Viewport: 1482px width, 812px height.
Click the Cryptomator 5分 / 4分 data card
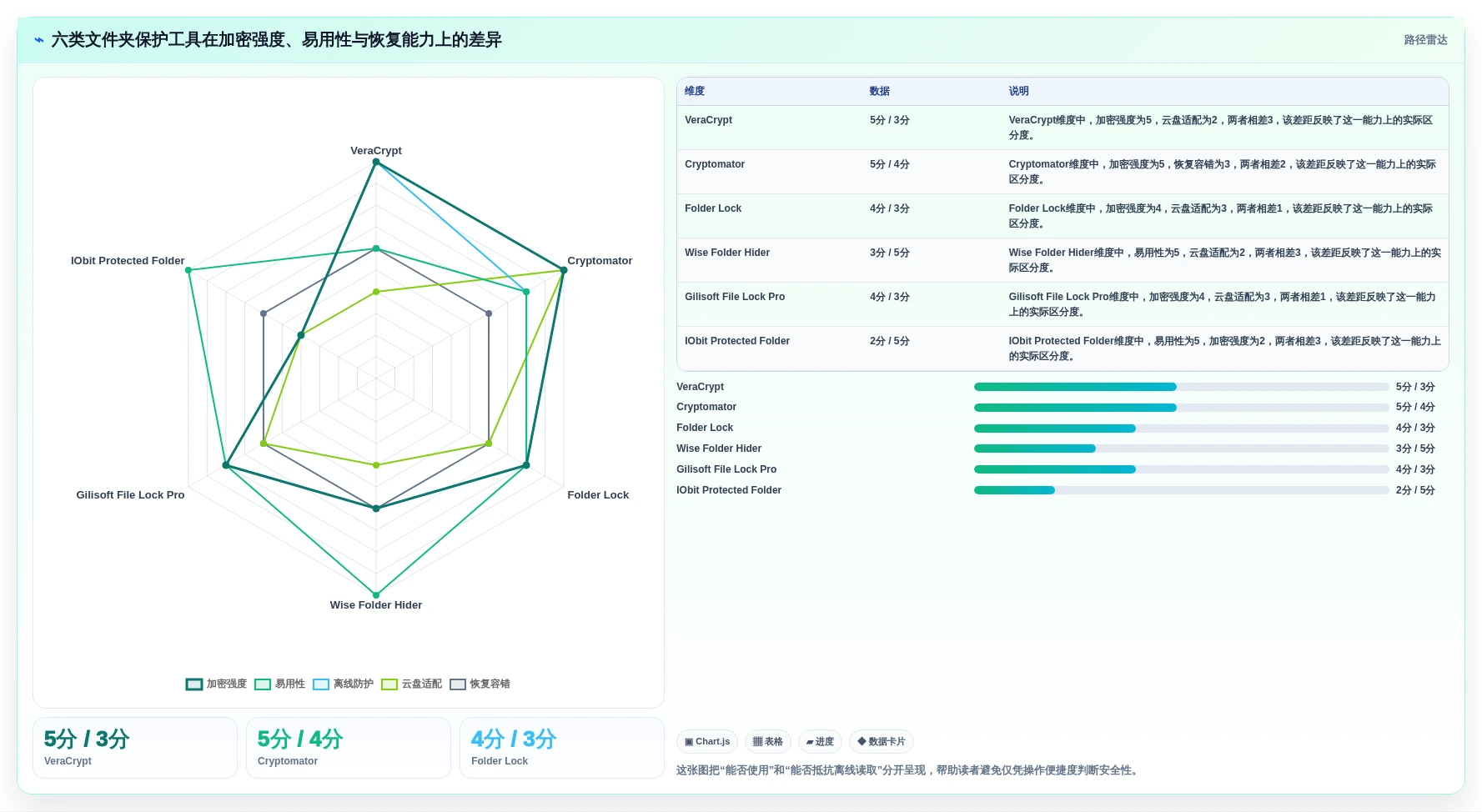349,748
